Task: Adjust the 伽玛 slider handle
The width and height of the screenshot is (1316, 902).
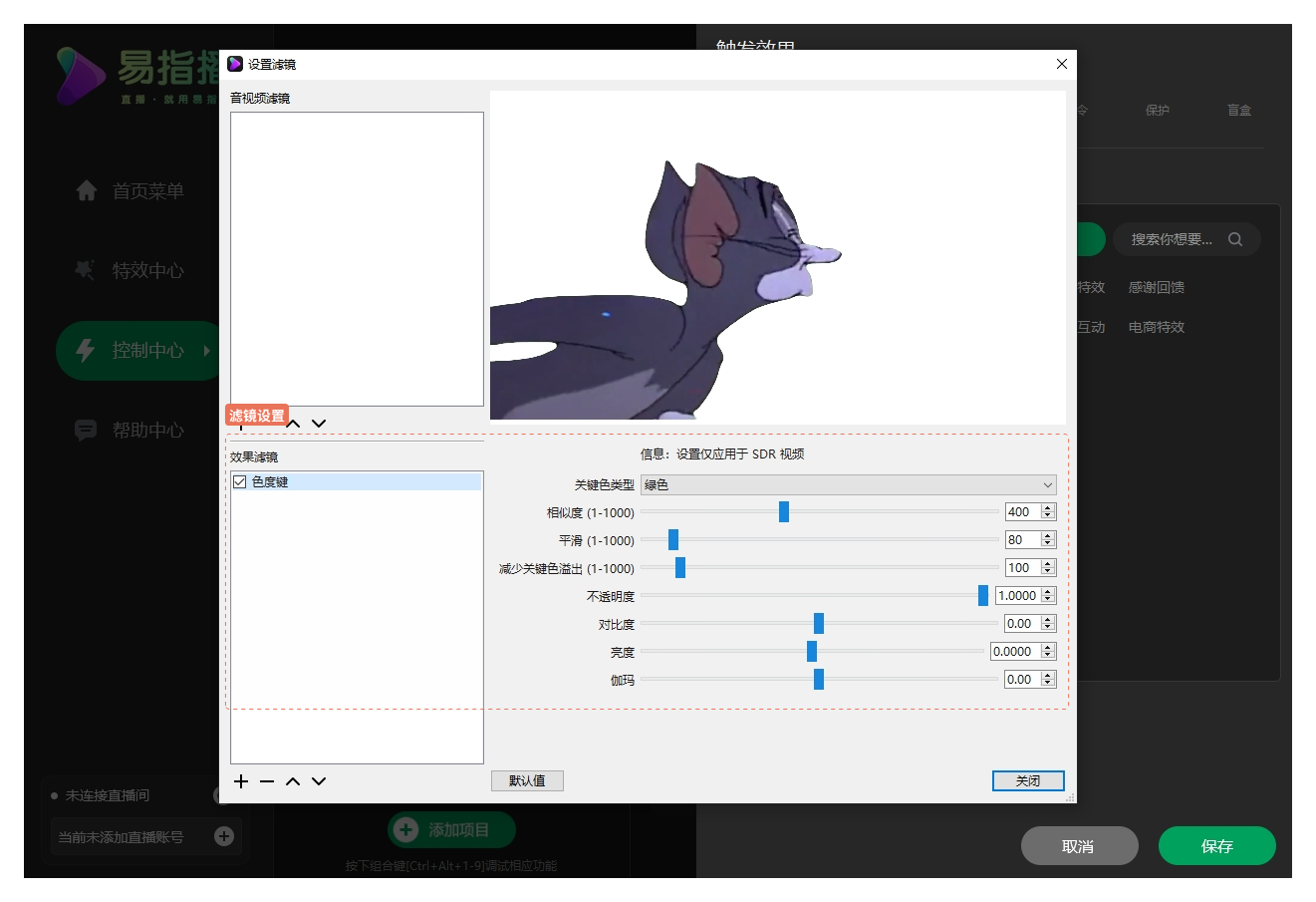Action: [819, 680]
